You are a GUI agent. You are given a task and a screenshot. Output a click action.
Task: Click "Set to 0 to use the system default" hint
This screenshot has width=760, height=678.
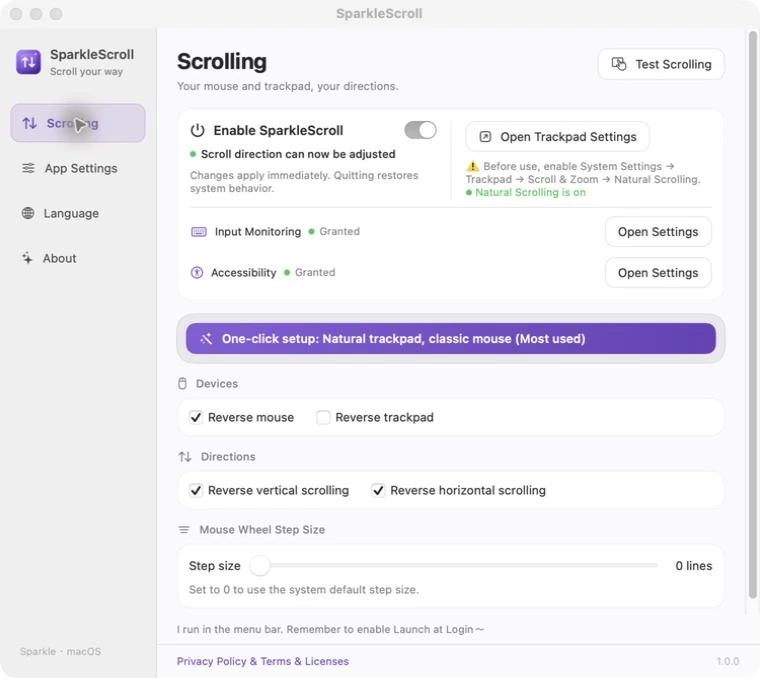(304, 590)
